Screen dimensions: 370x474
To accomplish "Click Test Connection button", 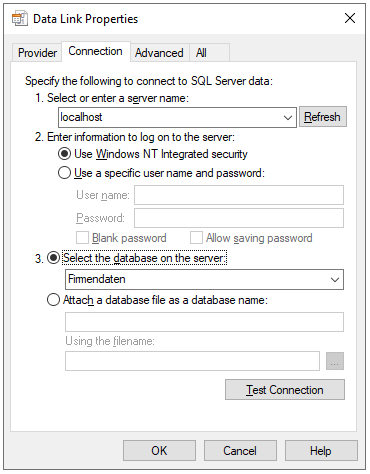I will point(285,389).
